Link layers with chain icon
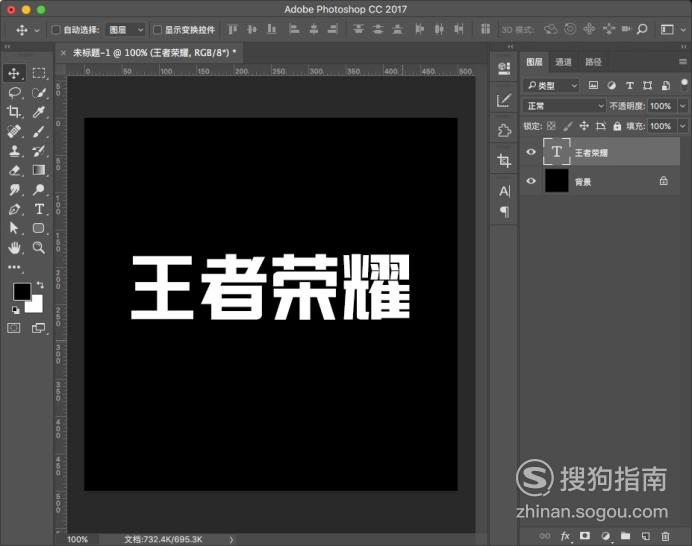Screen dimensions: 692x546 pos(545,536)
